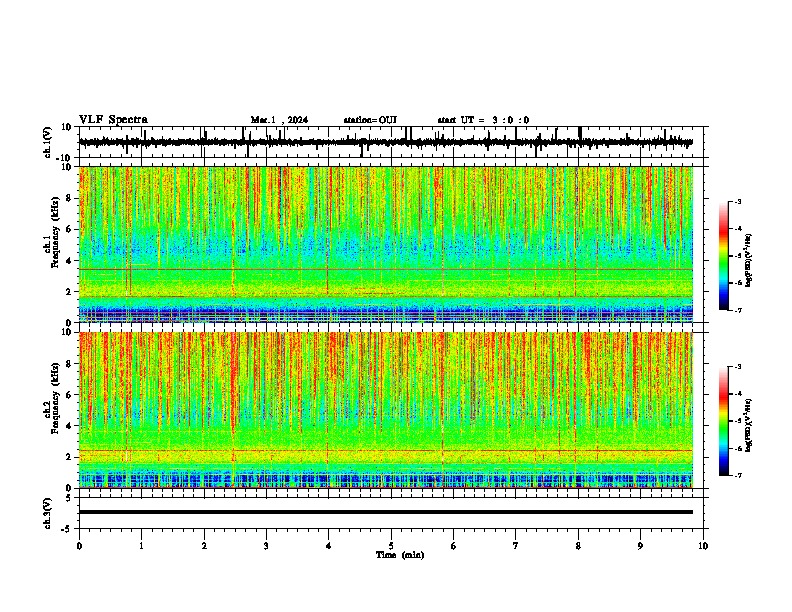Click the red 3.4 kHz line in ch.1 spectrogram
The width and height of the screenshot is (792, 612).
coord(385,270)
